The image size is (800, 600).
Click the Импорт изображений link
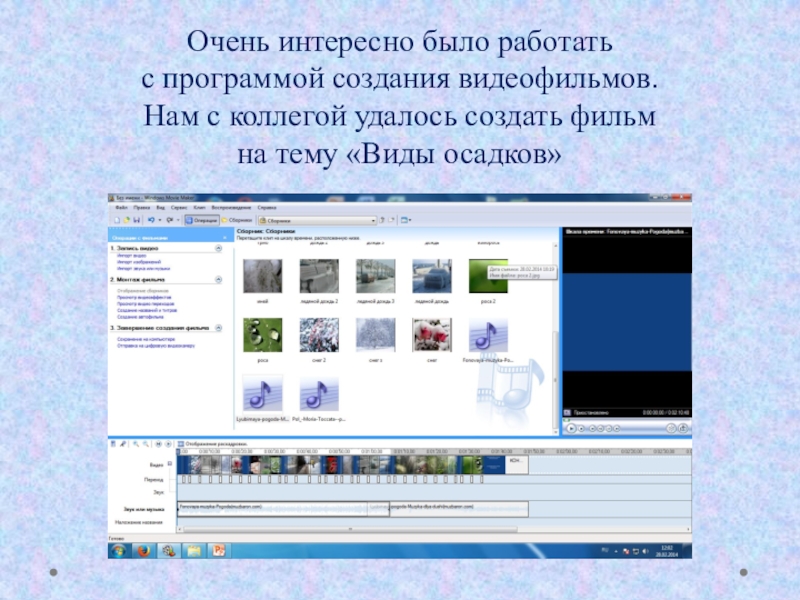(x=139, y=262)
